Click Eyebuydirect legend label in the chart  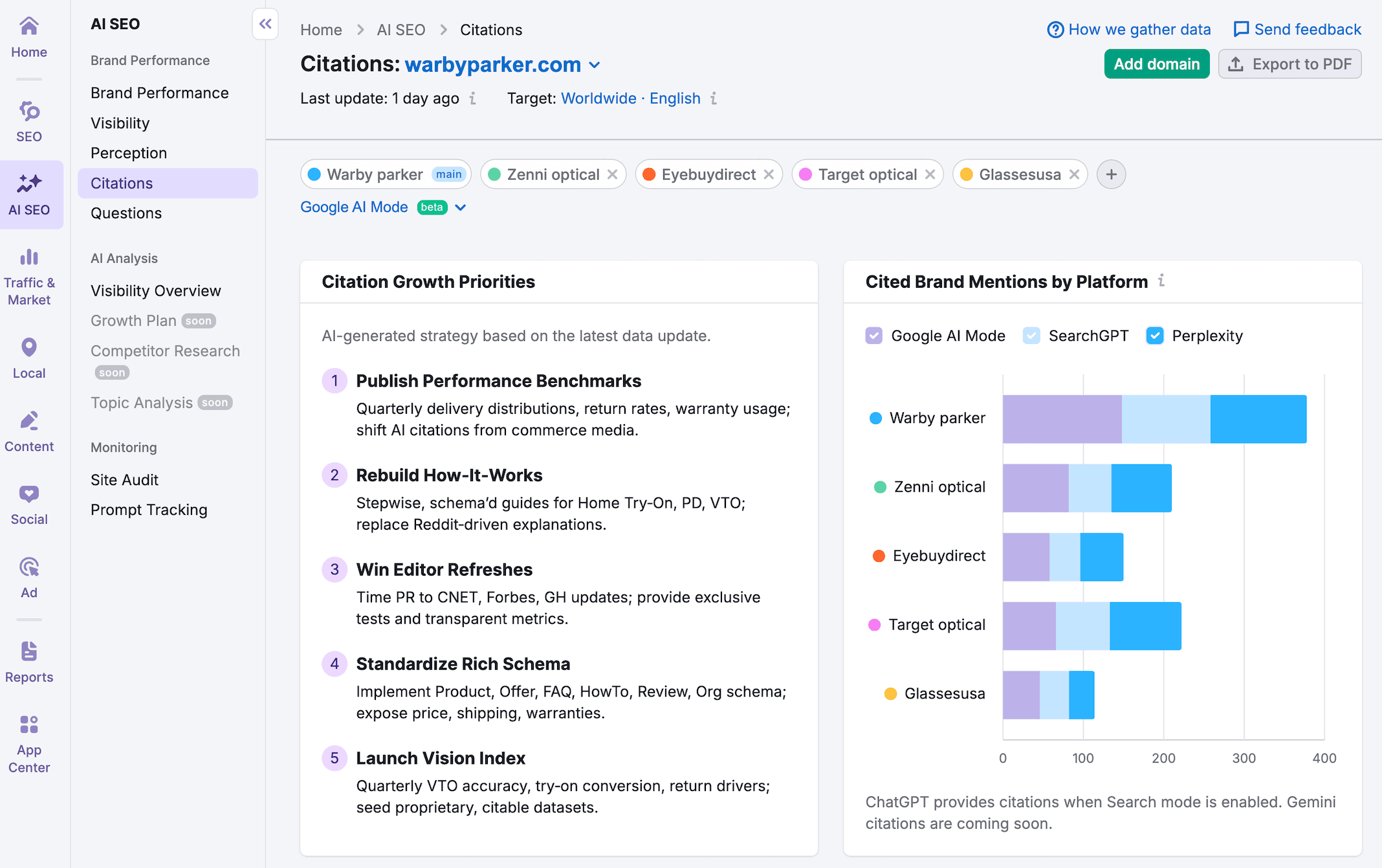click(x=939, y=556)
